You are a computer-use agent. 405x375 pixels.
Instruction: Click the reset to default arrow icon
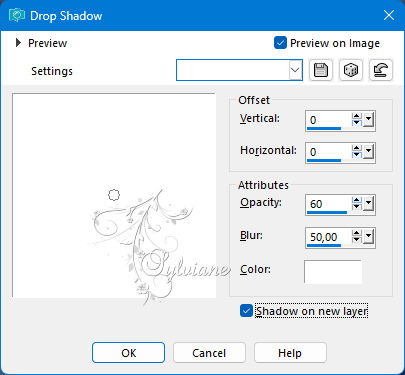pyautogui.click(x=381, y=70)
